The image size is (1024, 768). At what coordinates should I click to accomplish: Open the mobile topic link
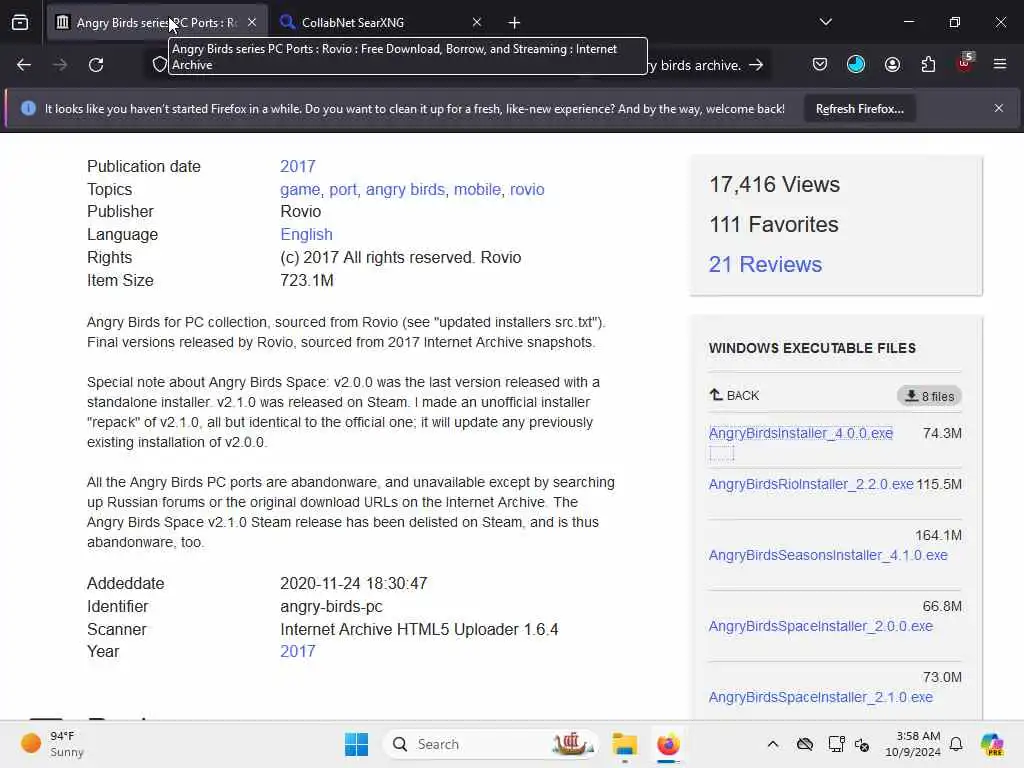click(x=477, y=189)
